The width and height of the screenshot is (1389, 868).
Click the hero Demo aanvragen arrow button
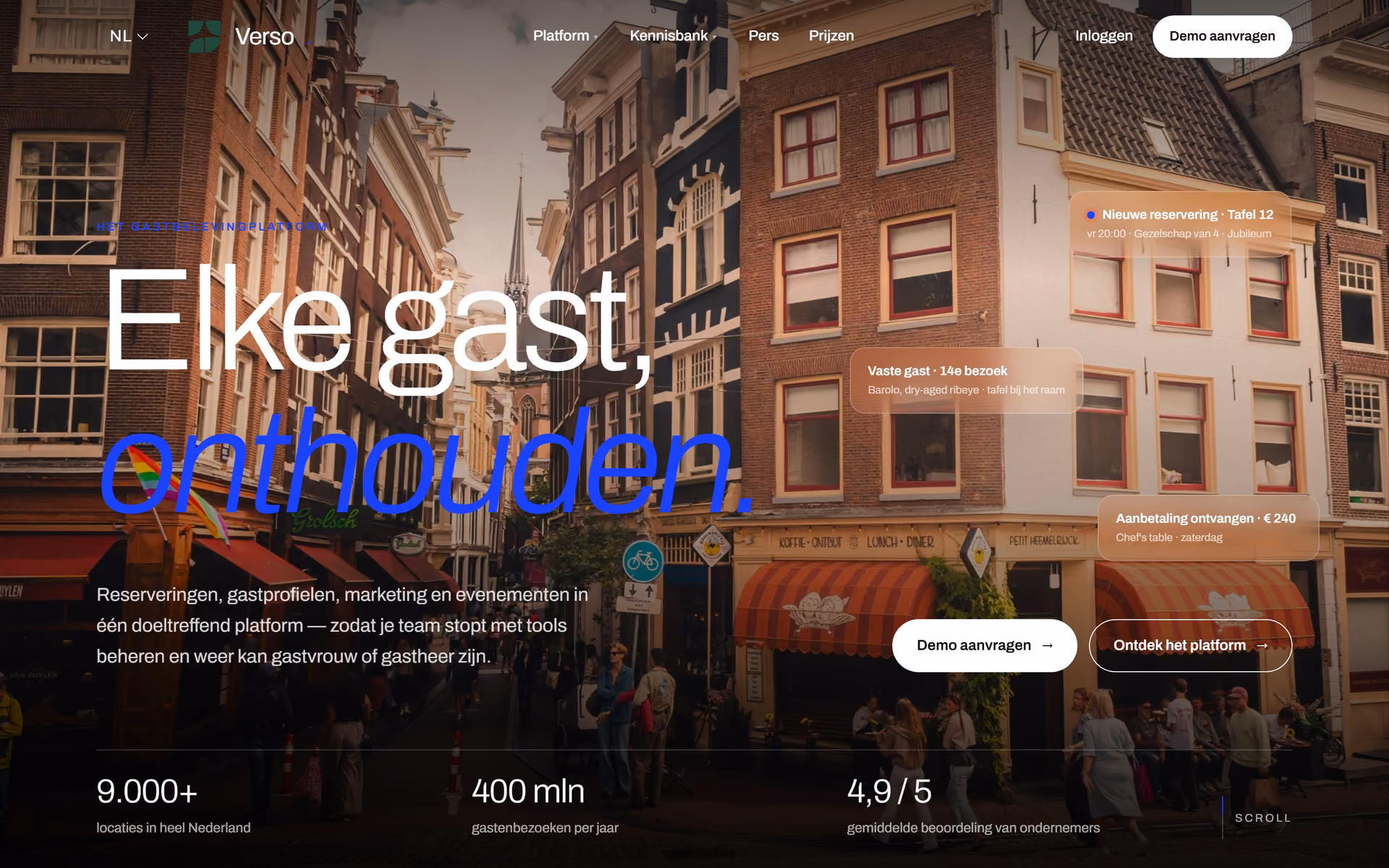[984, 645]
